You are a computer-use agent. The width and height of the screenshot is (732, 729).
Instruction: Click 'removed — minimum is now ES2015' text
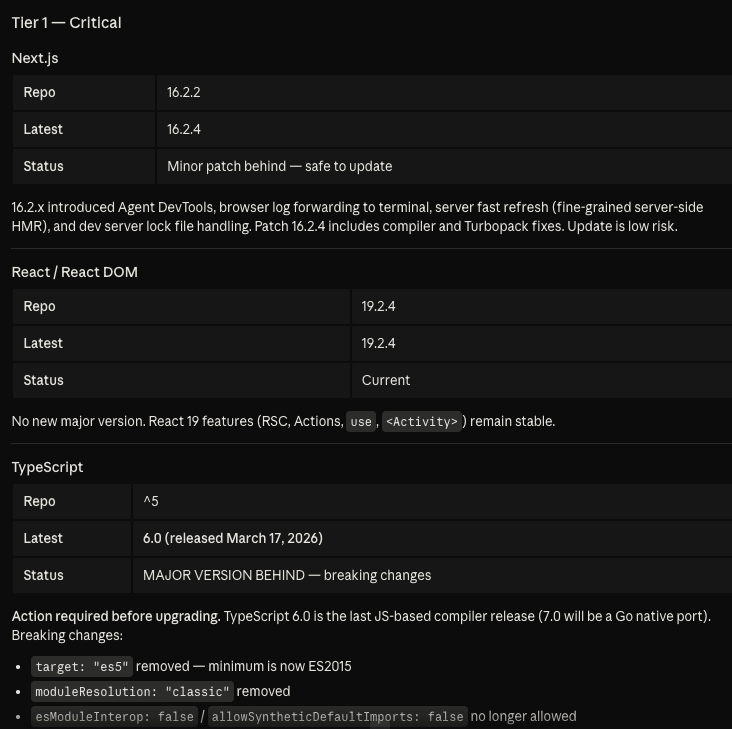(244, 666)
